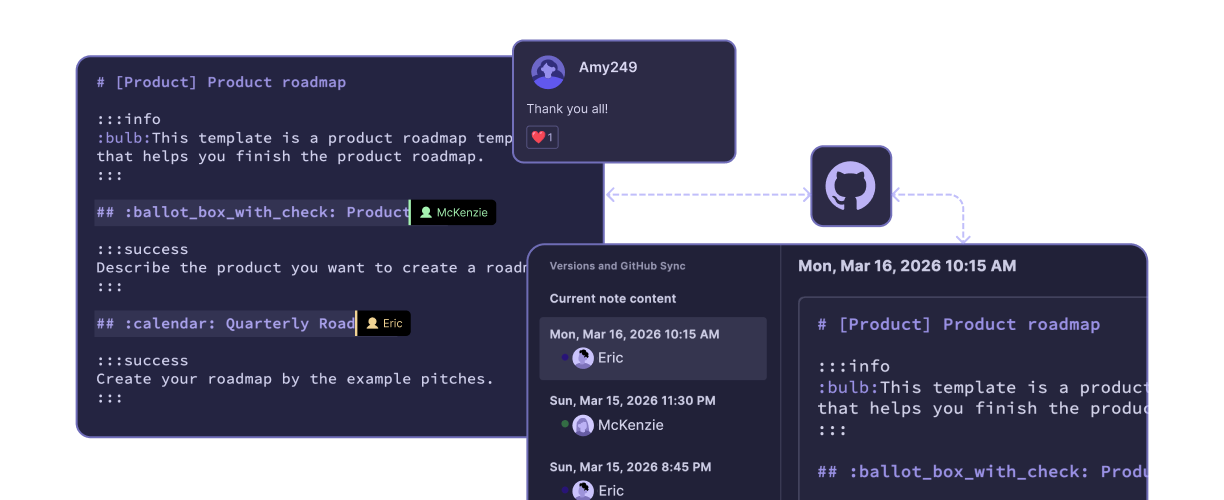Click the ':calendar: Quarterly Road' heading in the editor

[226, 323]
